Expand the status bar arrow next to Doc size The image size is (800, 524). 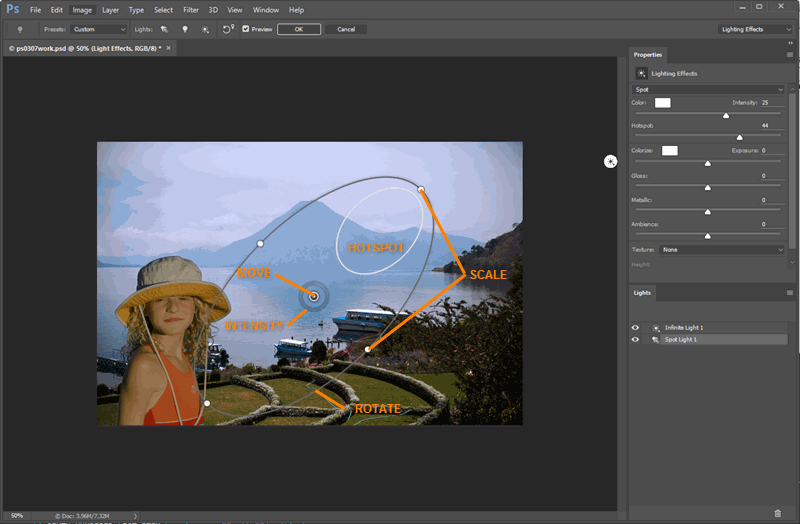[x=135, y=516]
